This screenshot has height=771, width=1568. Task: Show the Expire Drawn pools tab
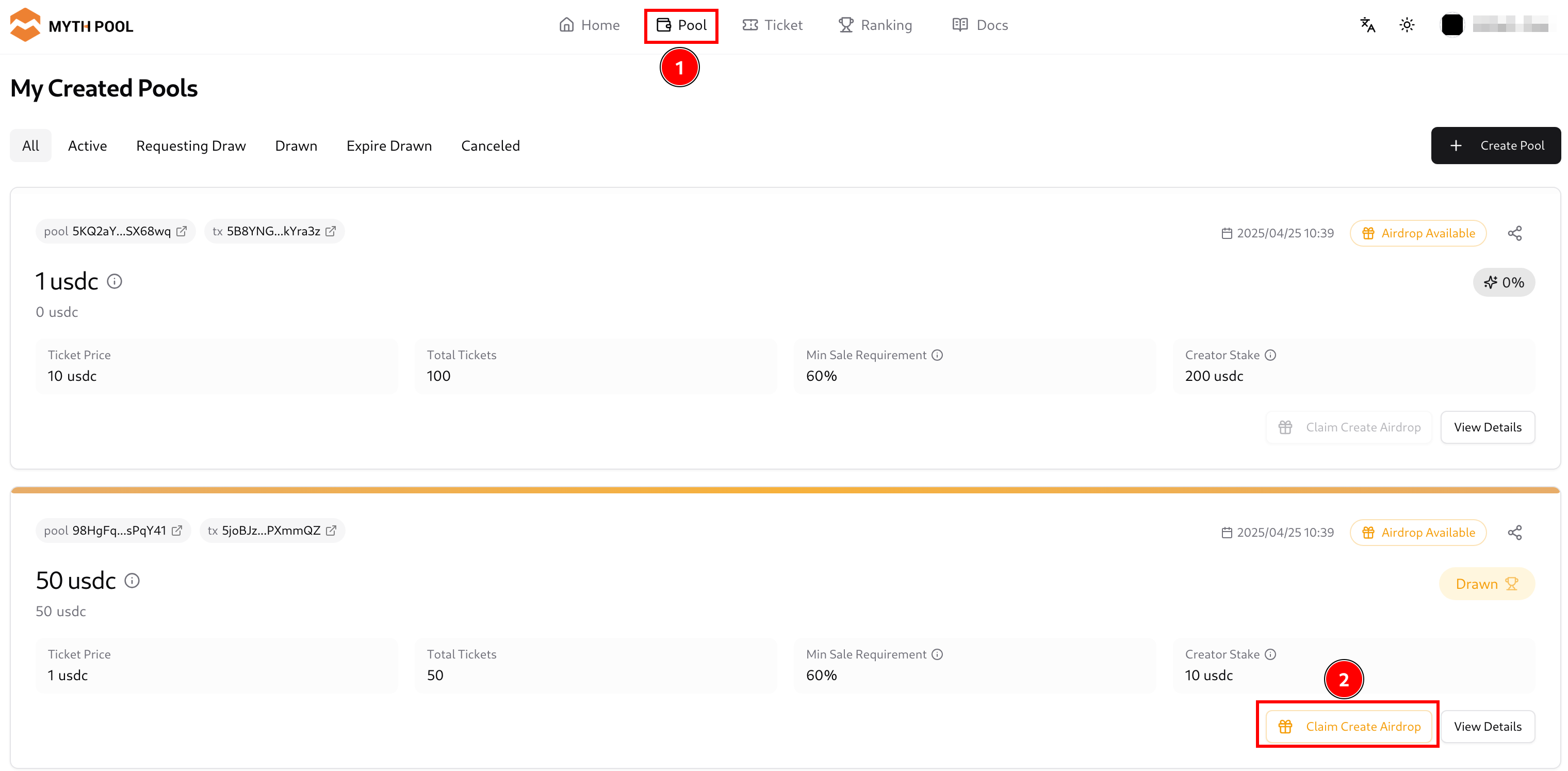[389, 146]
